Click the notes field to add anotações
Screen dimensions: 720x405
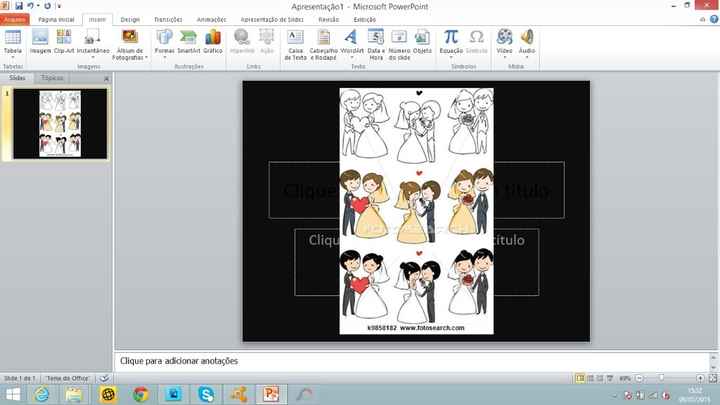click(x=411, y=361)
